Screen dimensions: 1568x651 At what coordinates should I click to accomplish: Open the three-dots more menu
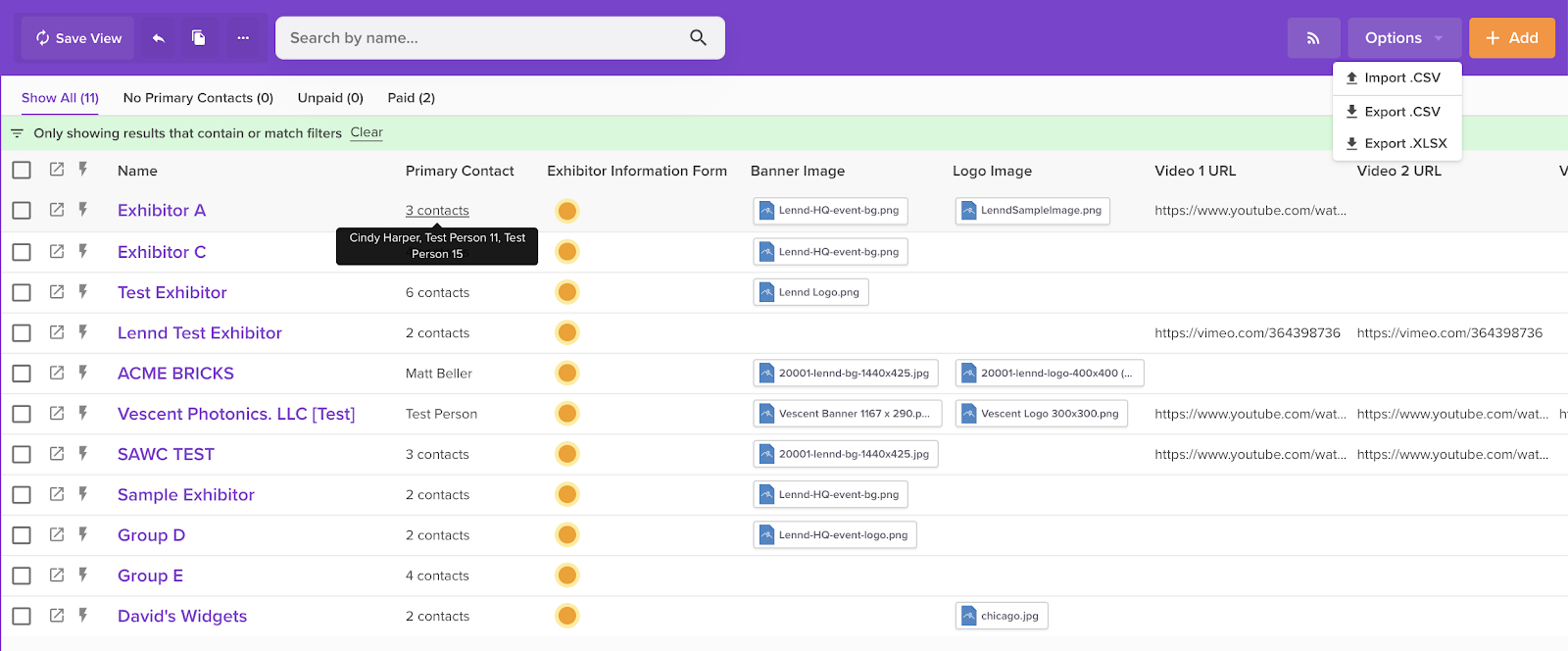(243, 38)
